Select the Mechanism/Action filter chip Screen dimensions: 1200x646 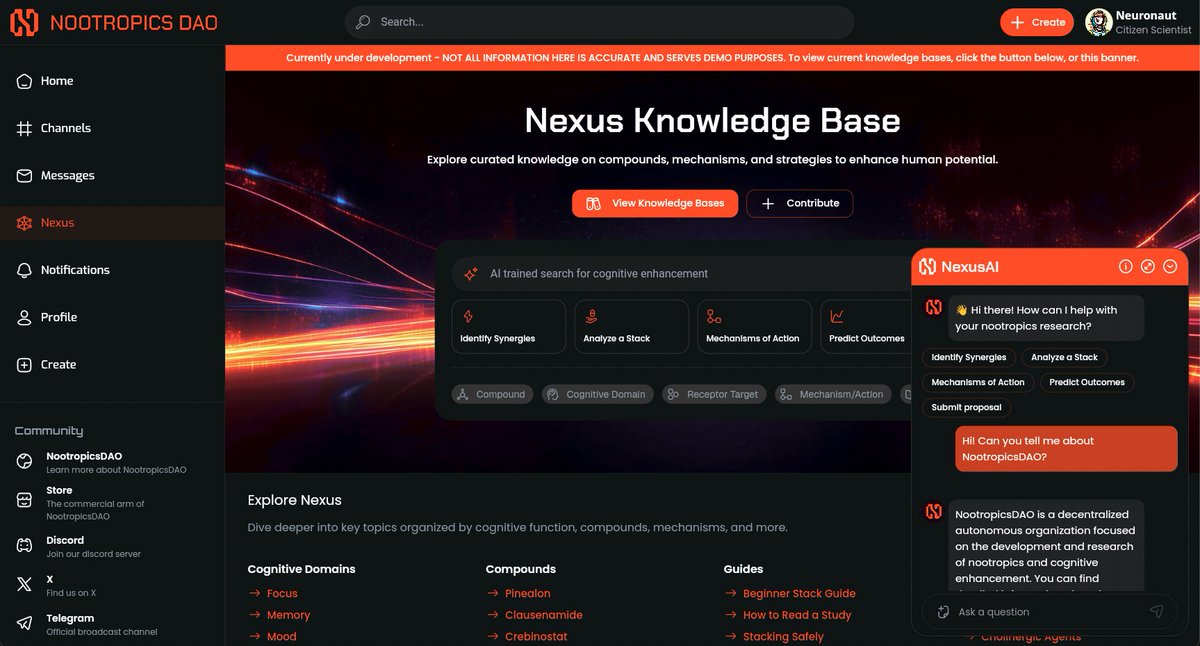[833, 394]
